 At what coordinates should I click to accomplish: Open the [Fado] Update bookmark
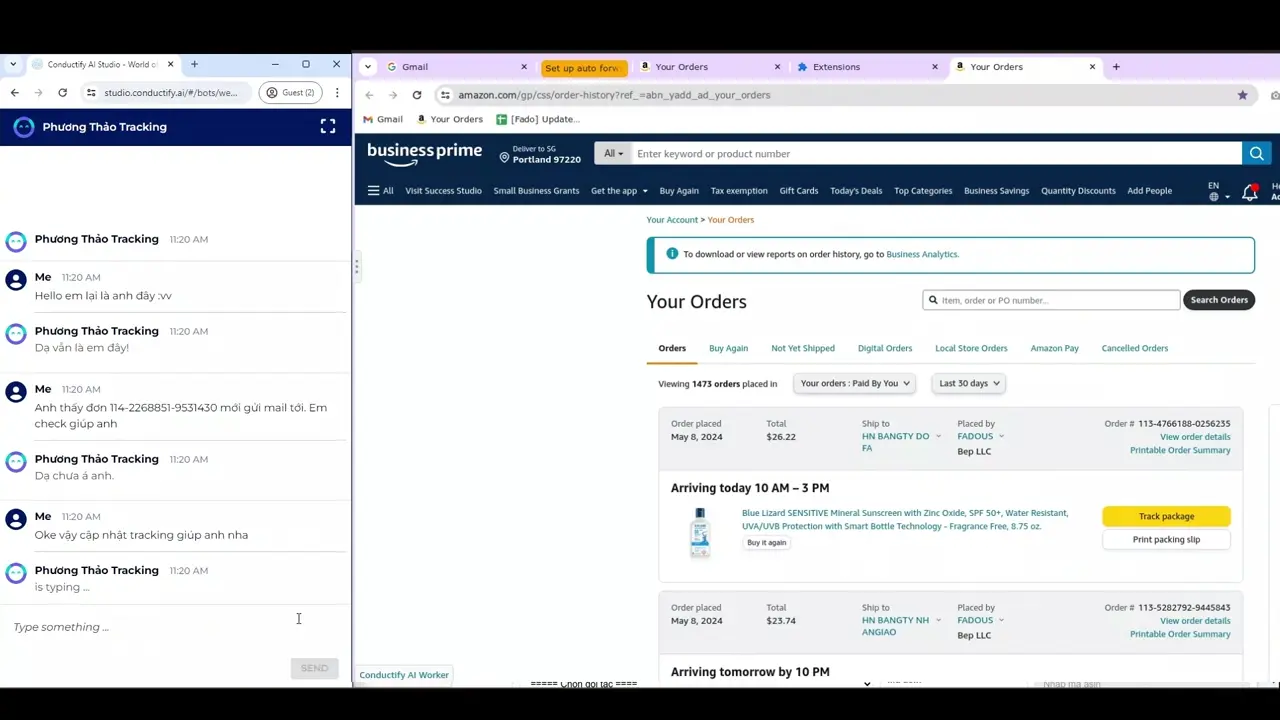(x=538, y=119)
